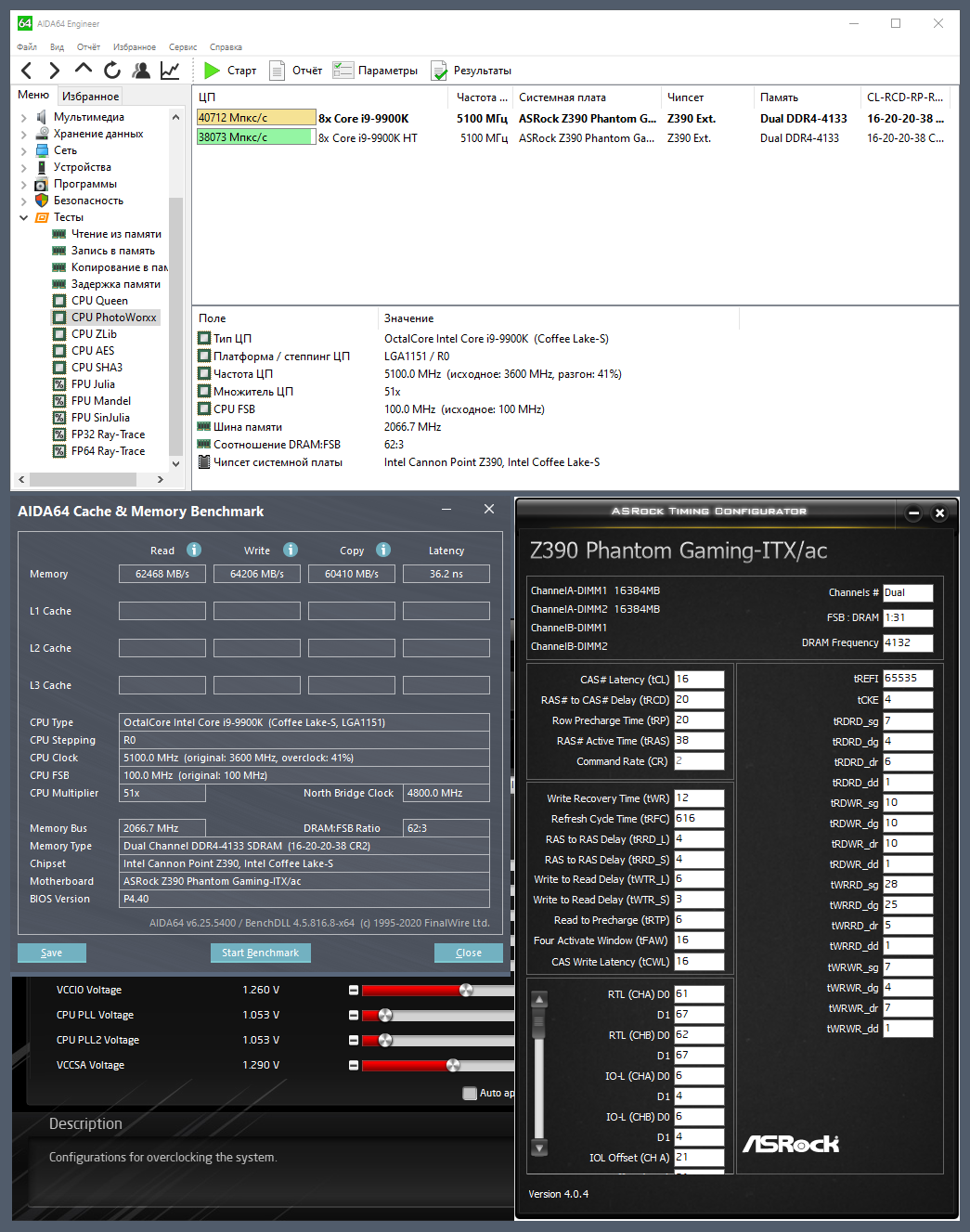The image size is (970, 1232).
Task: Adjust the VCCSA Voltage slider
Action: coord(453,1065)
